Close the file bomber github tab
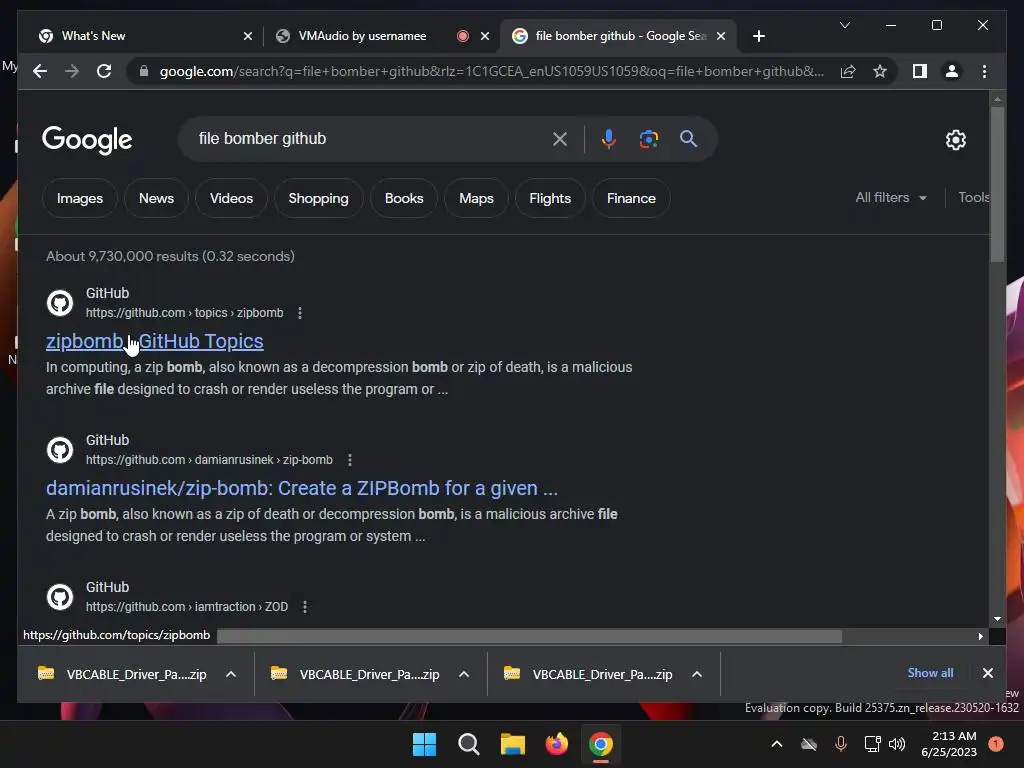Viewport: 1024px width, 768px height. (721, 36)
